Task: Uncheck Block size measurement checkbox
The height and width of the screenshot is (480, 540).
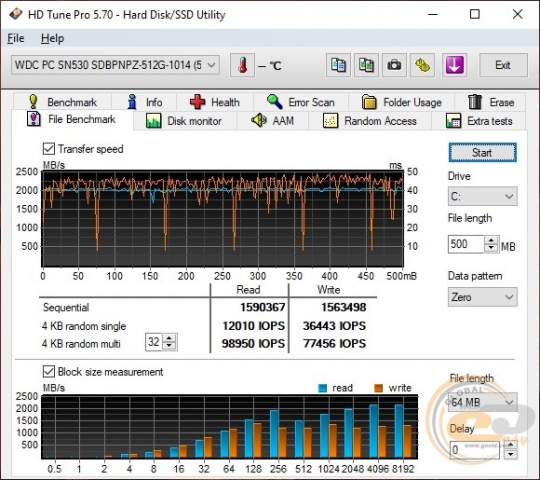Action: pyautogui.click(x=49, y=372)
